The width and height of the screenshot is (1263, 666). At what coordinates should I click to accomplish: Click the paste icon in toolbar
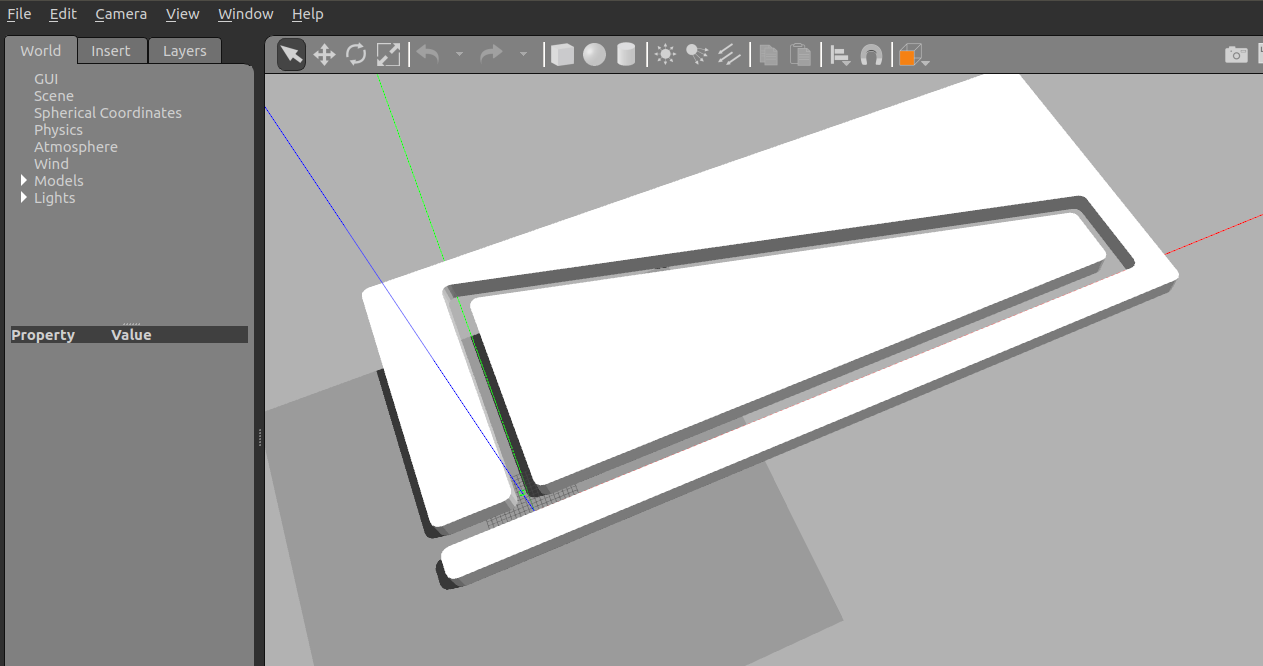800,54
